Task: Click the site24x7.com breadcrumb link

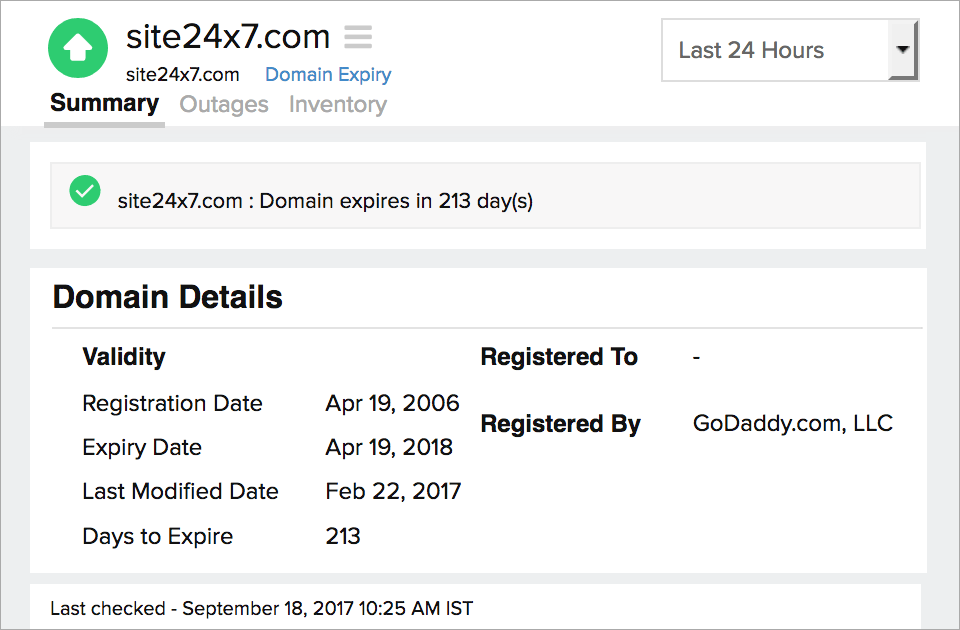Action: [181, 74]
